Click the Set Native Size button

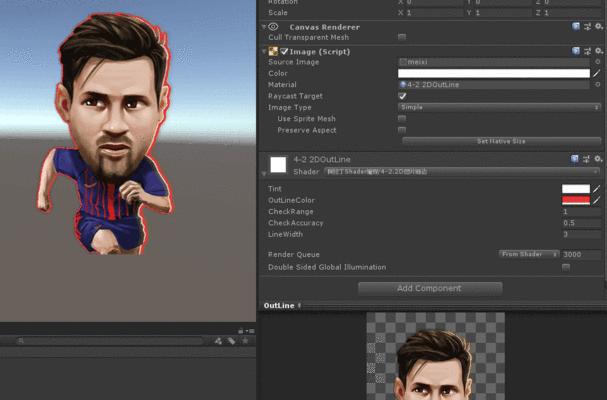pyautogui.click(x=501, y=141)
